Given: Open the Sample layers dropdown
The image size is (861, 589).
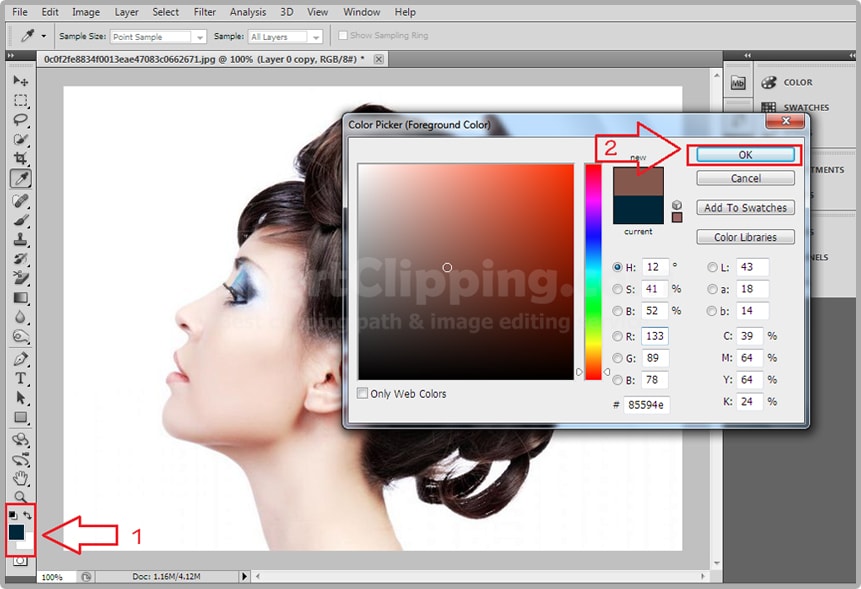Looking at the screenshot, I should pyautogui.click(x=285, y=37).
